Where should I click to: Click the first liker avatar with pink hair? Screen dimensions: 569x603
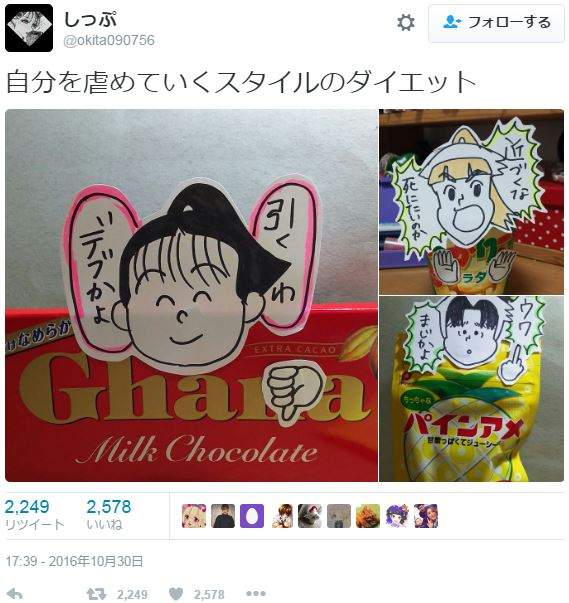(x=194, y=516)
